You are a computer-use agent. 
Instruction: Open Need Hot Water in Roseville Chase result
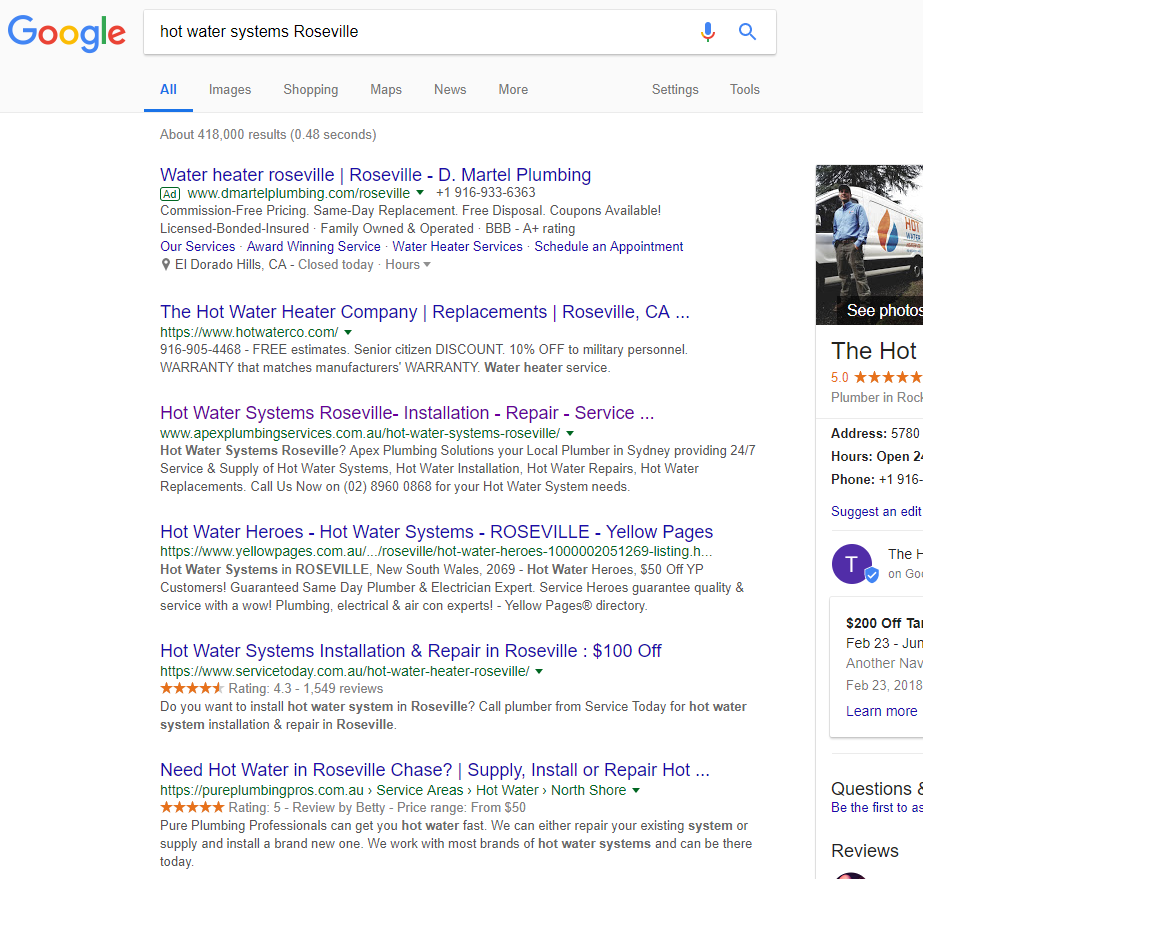pos(435,770)
